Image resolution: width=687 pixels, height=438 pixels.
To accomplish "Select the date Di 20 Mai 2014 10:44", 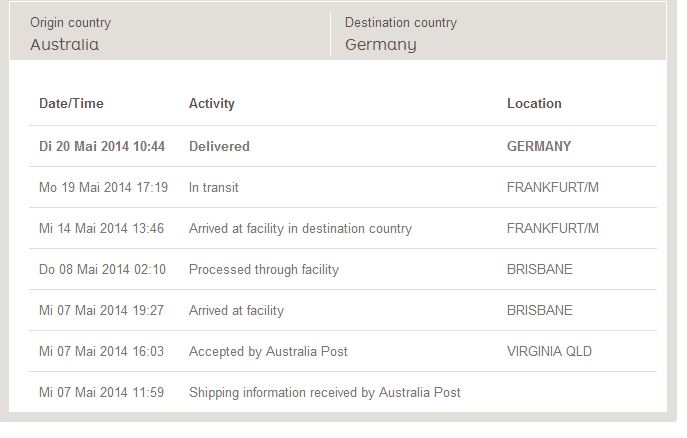I will tap(102, 146).
